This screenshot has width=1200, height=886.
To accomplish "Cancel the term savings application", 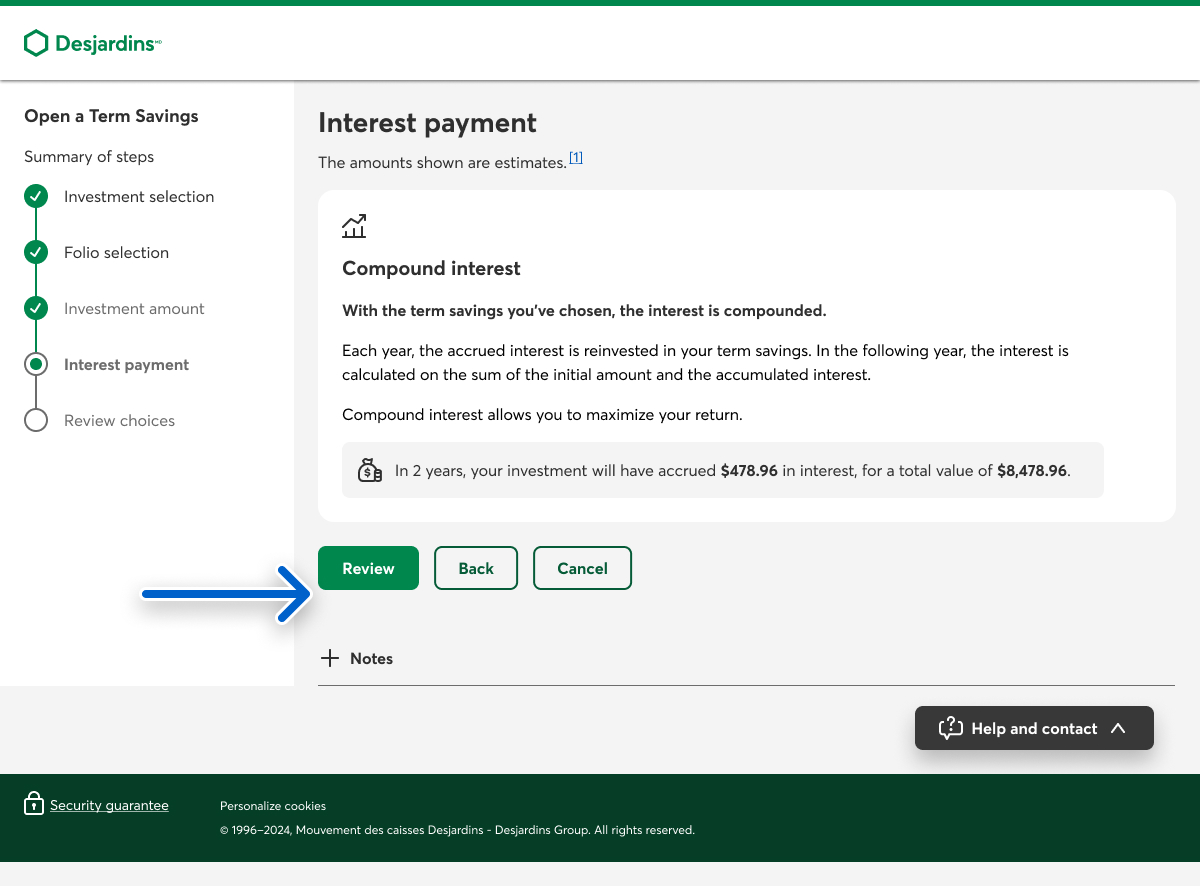I will [x=582, y=568].
